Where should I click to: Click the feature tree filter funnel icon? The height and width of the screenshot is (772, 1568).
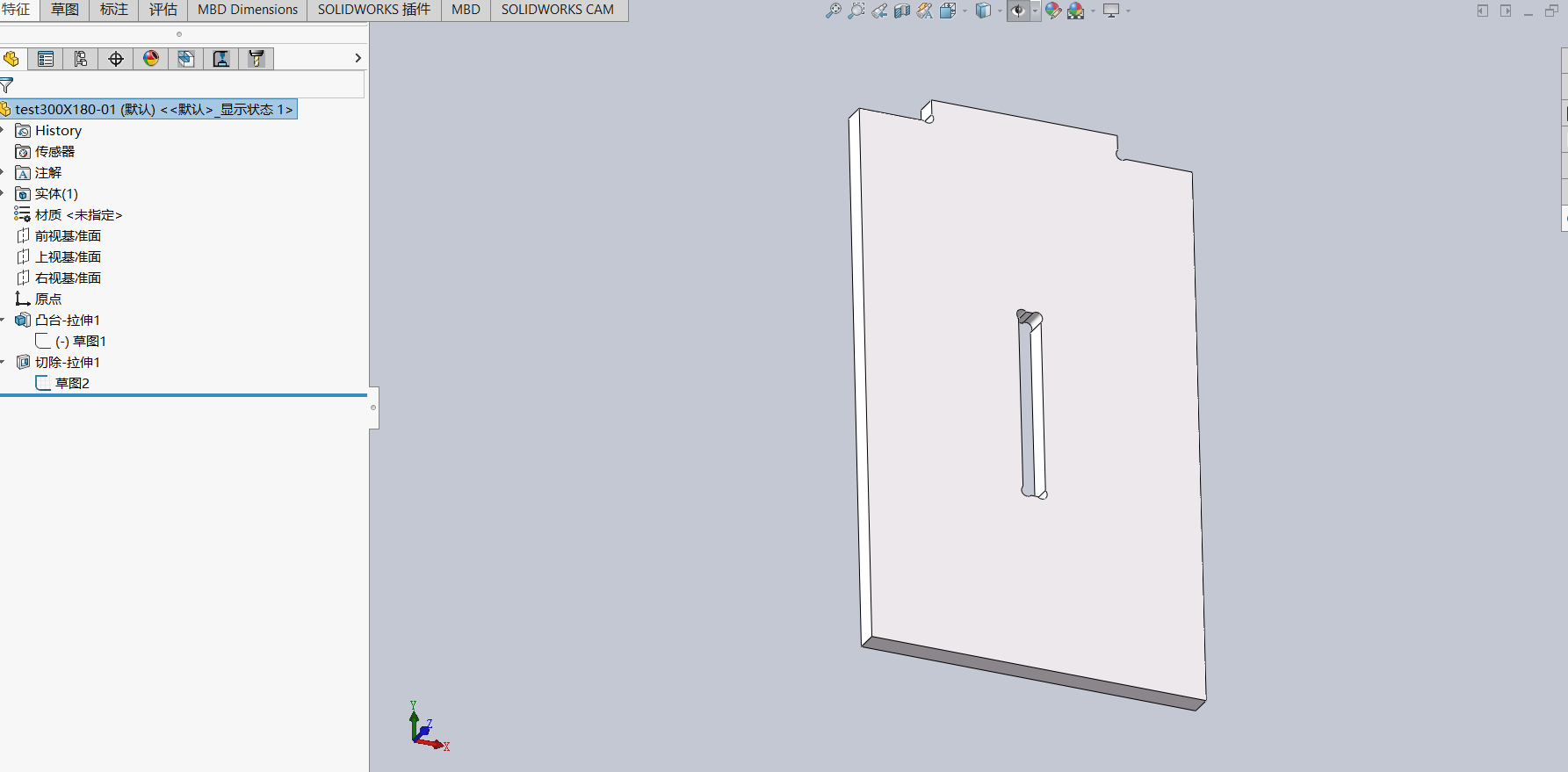(x=7, y=85)
